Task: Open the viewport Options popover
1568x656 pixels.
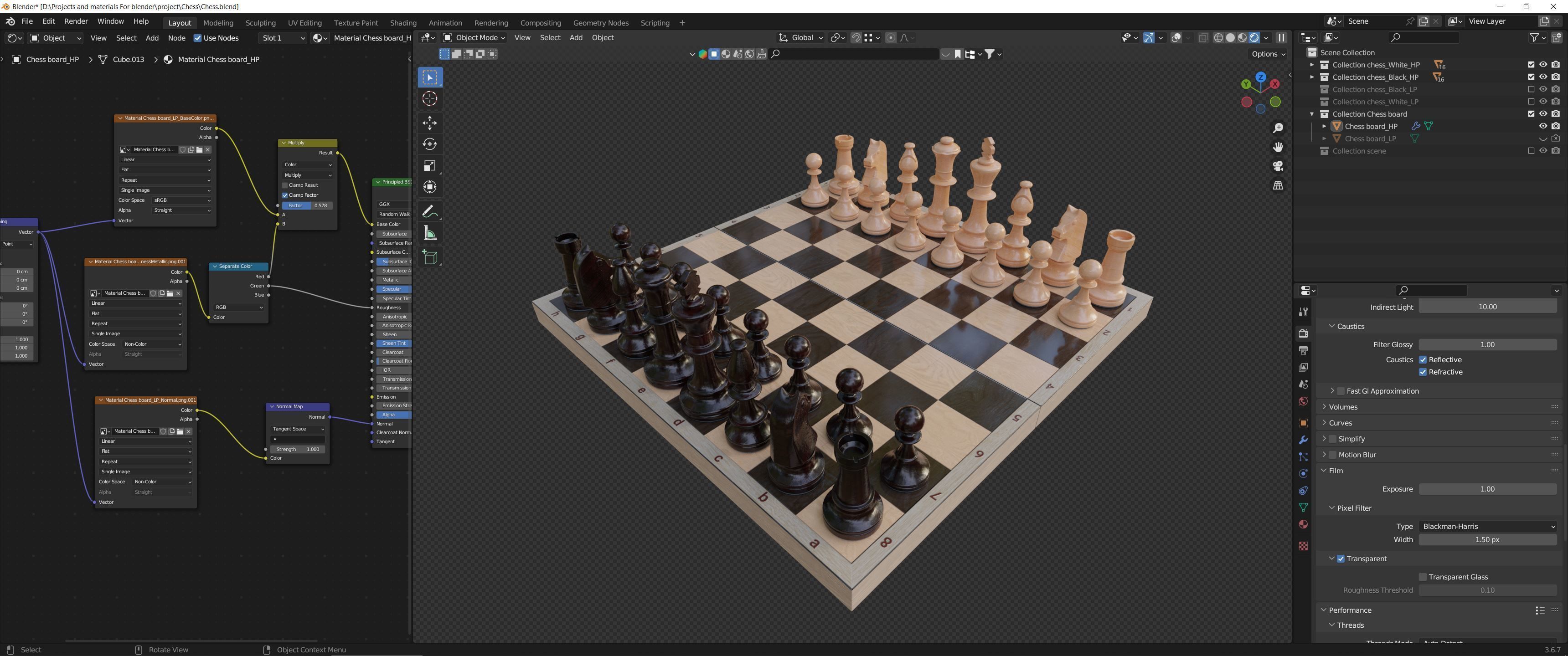Action: click(x=1268, y=54)
